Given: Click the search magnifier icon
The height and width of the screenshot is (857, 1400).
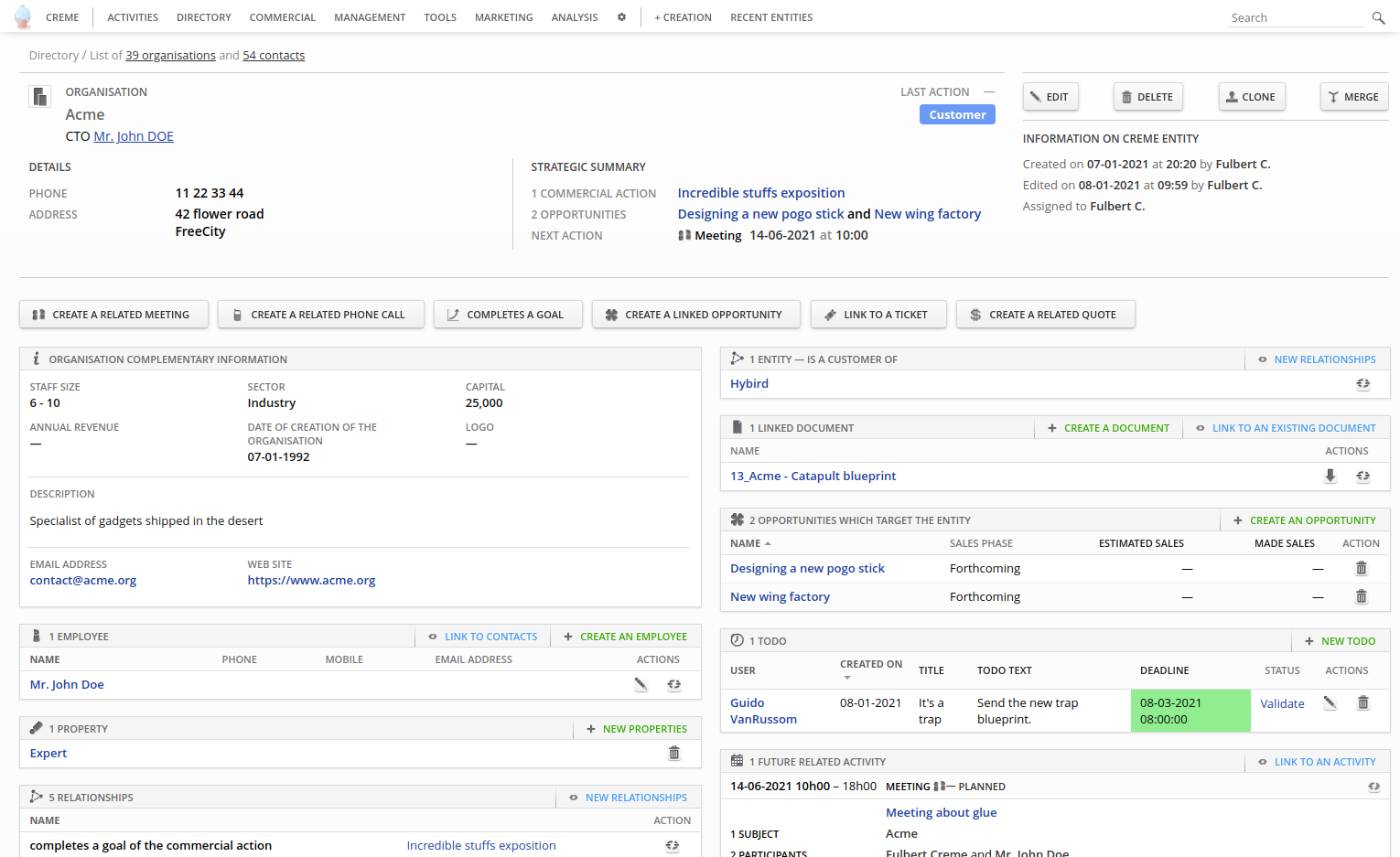Looking at the screenshot, I should pyautogui.click(x=1378, y=17).
